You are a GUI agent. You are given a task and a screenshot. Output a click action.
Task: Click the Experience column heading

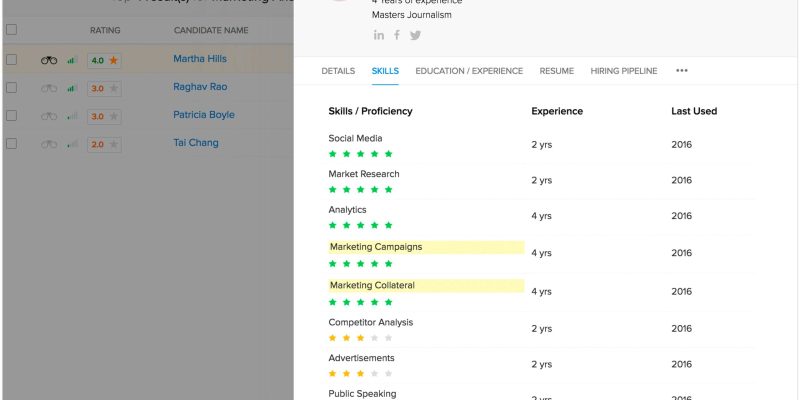click(557, 111)
